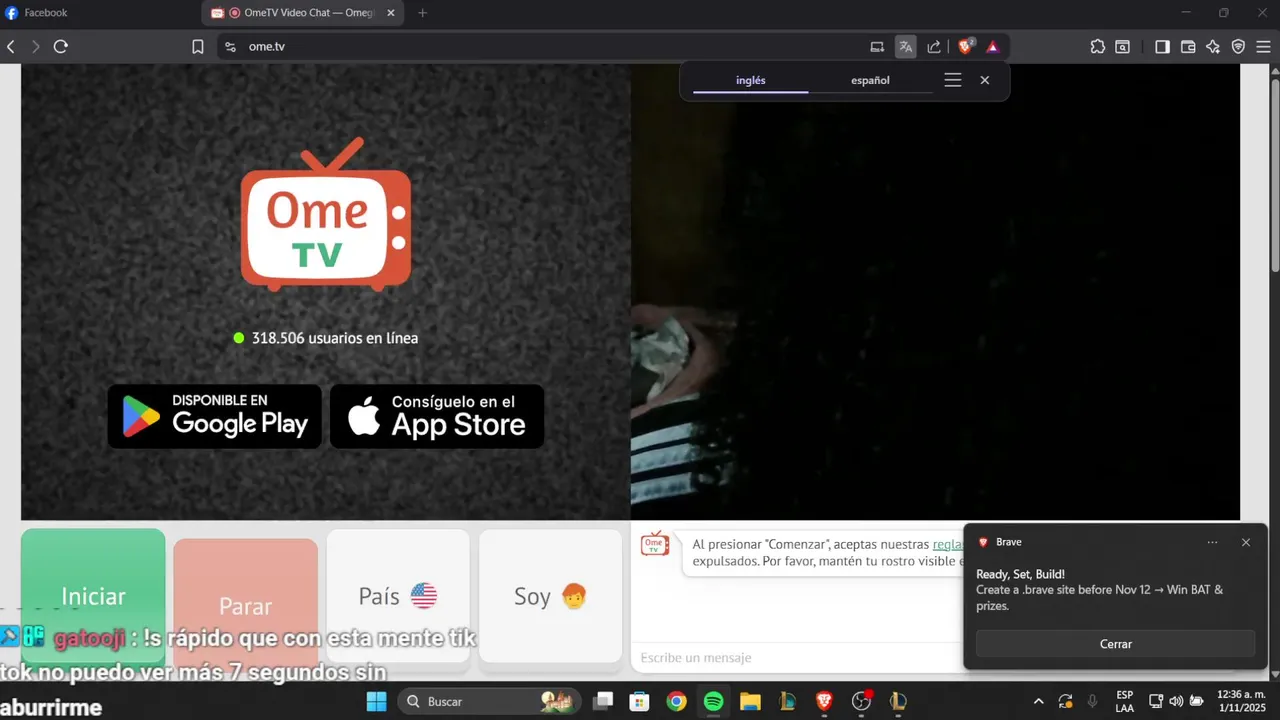Install the site as an app

point(877,47)
